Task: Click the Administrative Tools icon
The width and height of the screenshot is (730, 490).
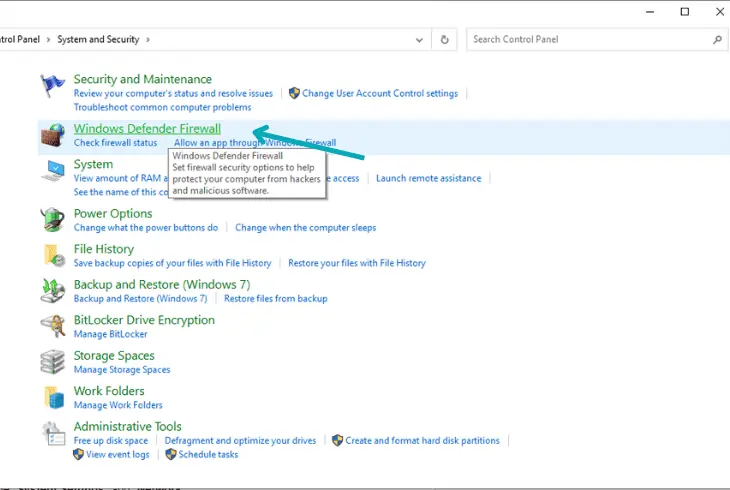Action: tap(53, 433)
